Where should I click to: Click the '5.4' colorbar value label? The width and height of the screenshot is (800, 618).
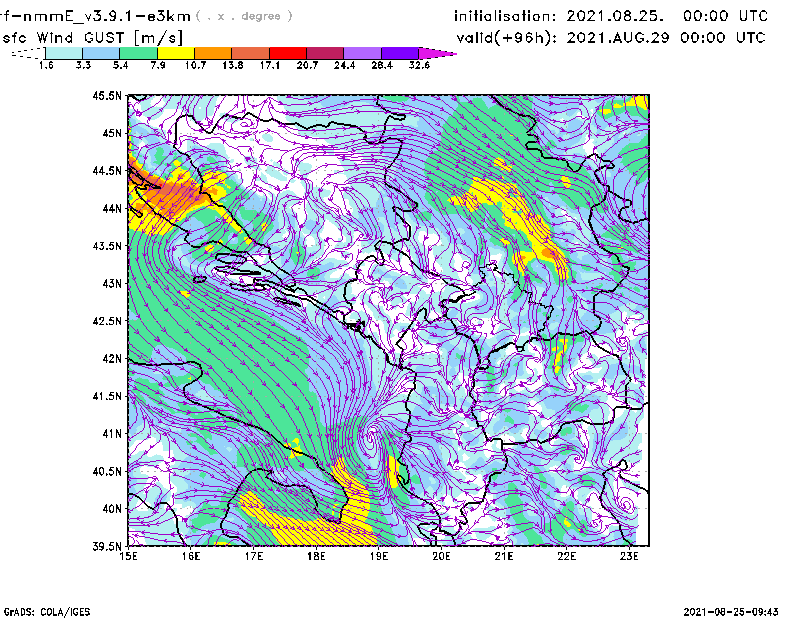pos(120,65)
